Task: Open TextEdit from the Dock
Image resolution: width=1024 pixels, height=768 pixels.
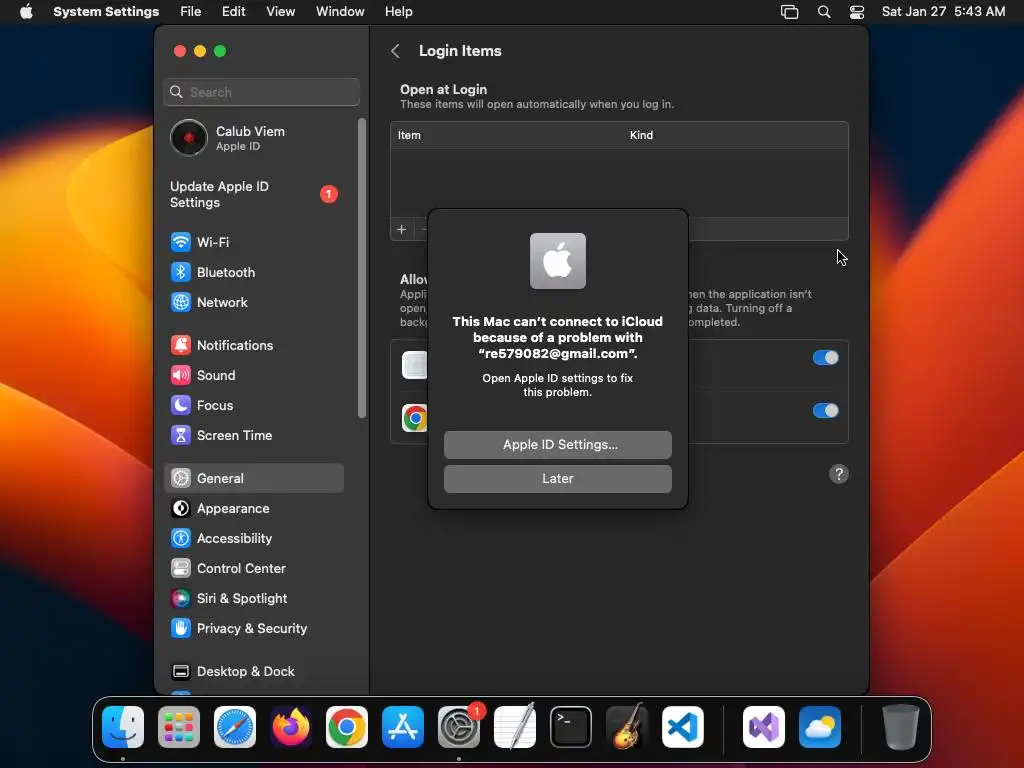Action: (x=515, y=727)
